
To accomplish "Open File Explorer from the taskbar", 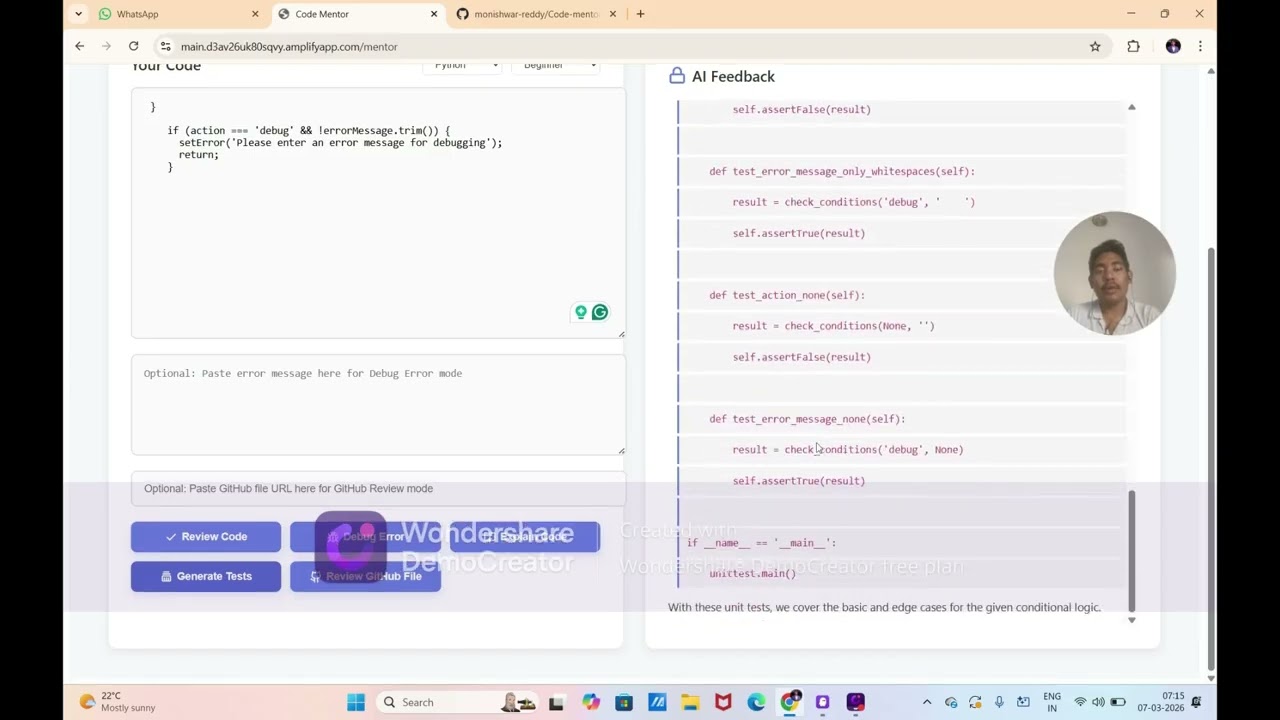I will coord(690,702).
